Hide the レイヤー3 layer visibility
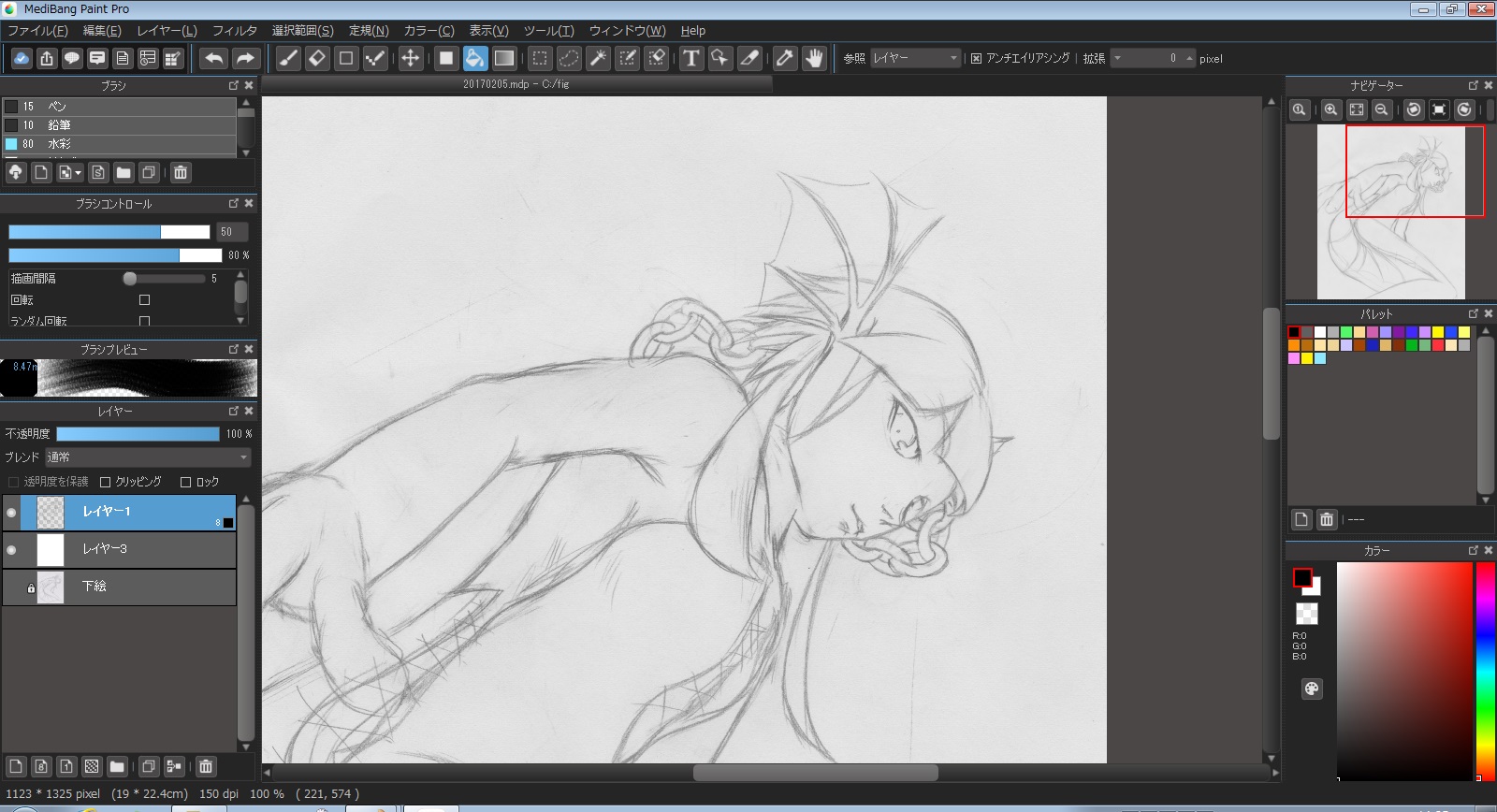1497x812 pixels. [x=11, y=550]
